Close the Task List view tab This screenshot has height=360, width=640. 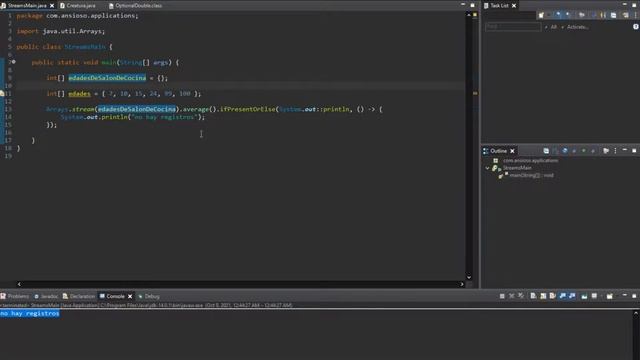(514, 6)
